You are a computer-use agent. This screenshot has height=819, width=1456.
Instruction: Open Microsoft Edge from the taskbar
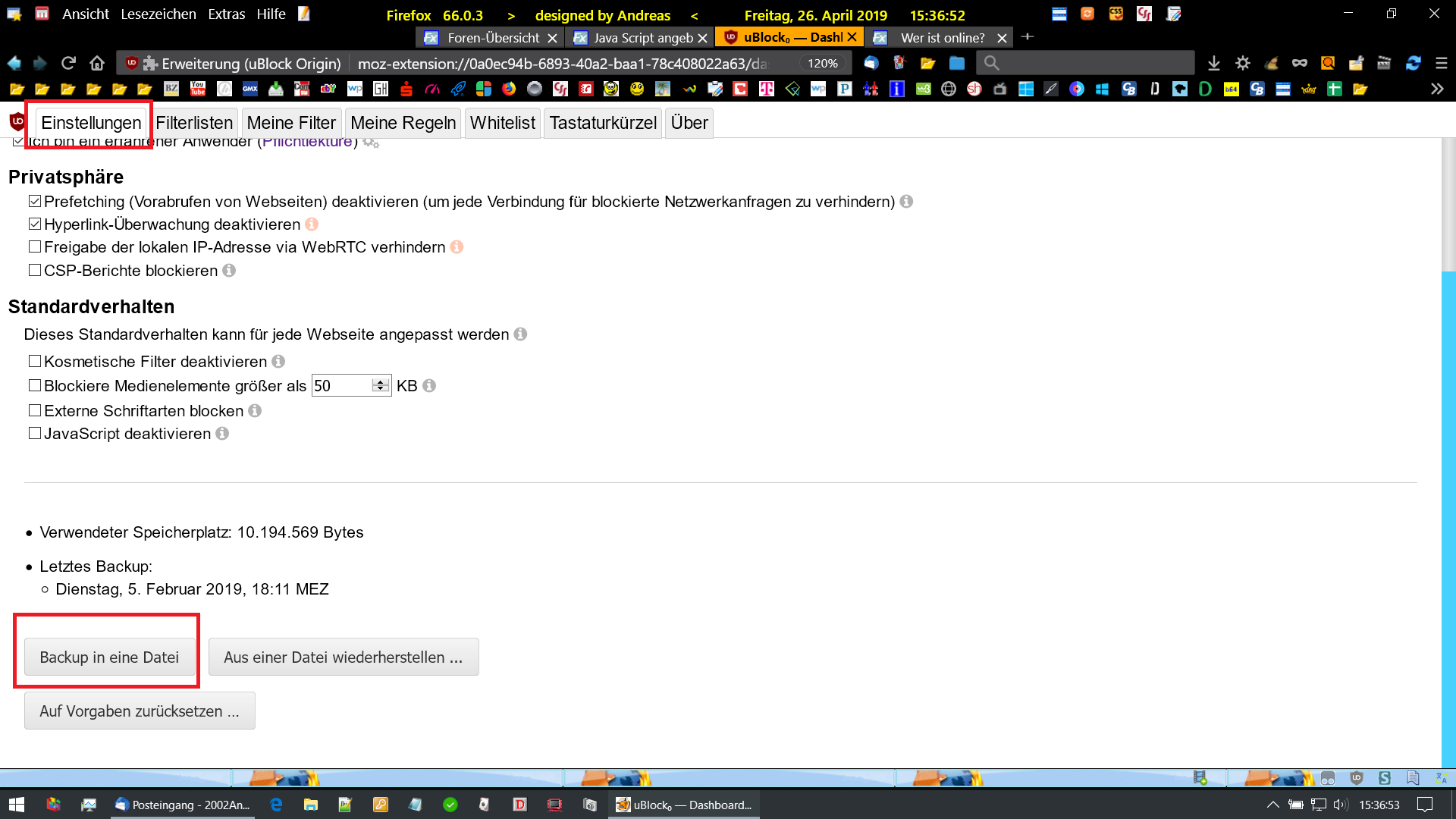click(x=276, y=805)
